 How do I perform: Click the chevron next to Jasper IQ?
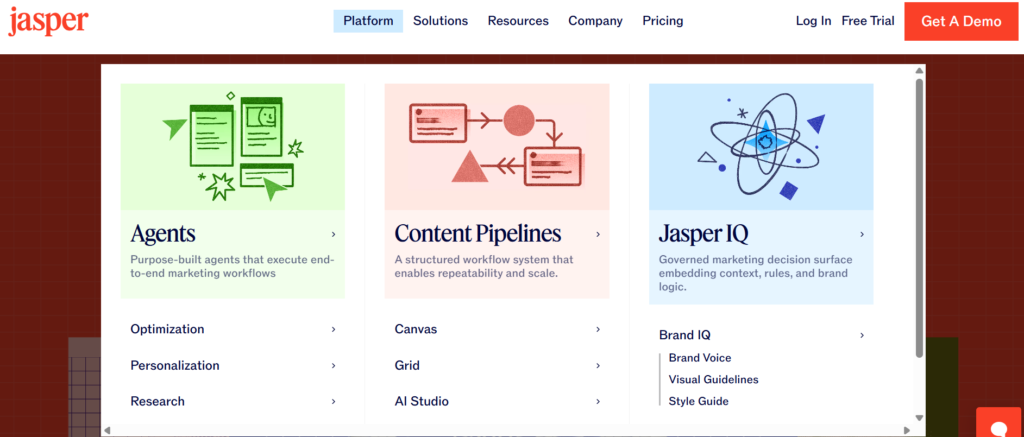(862, 234)
